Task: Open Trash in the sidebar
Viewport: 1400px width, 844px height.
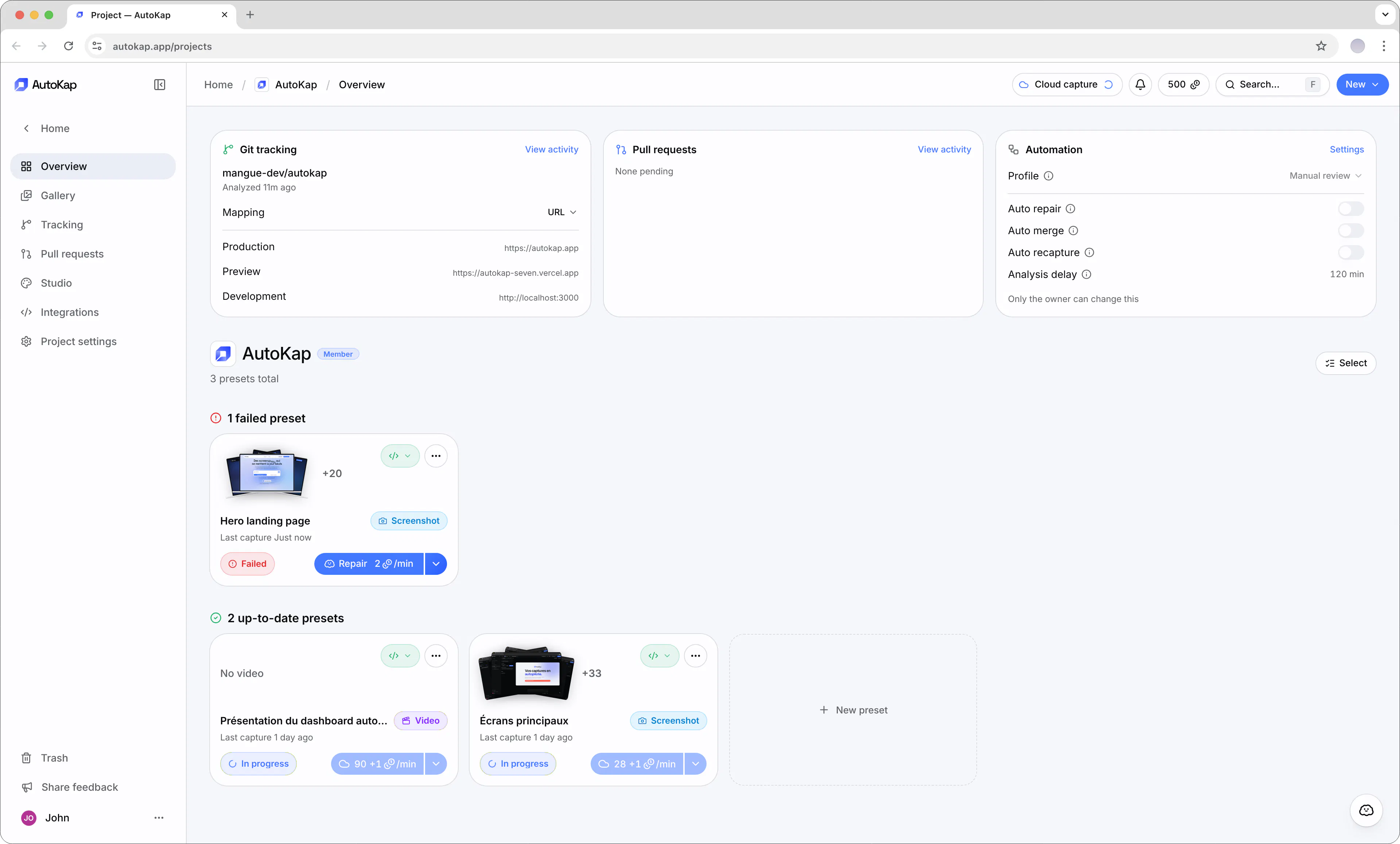Action: pyautogui.click(x=93, y=758)
